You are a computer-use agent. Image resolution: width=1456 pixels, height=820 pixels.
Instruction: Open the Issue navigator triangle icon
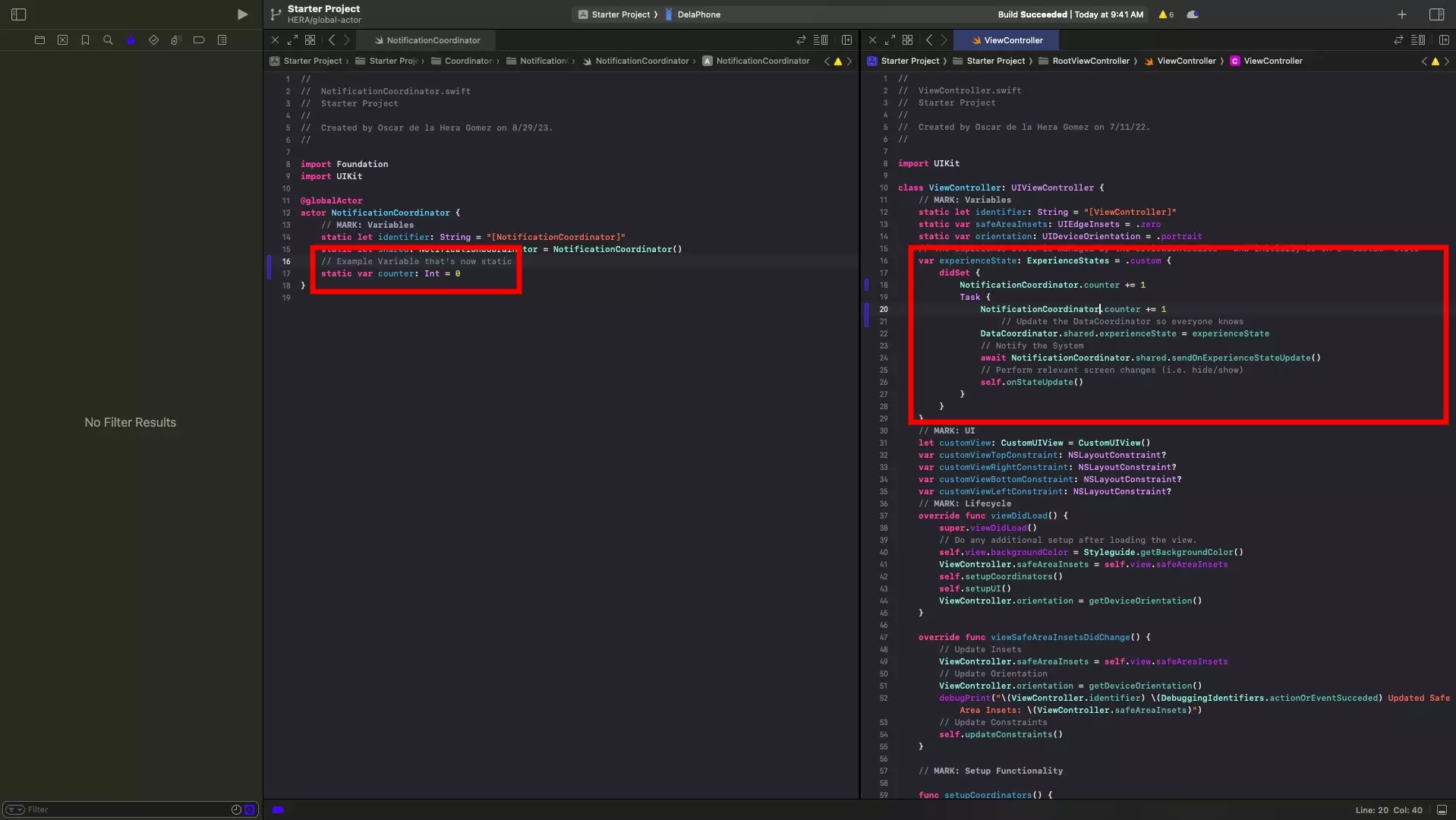coord(131,40)
